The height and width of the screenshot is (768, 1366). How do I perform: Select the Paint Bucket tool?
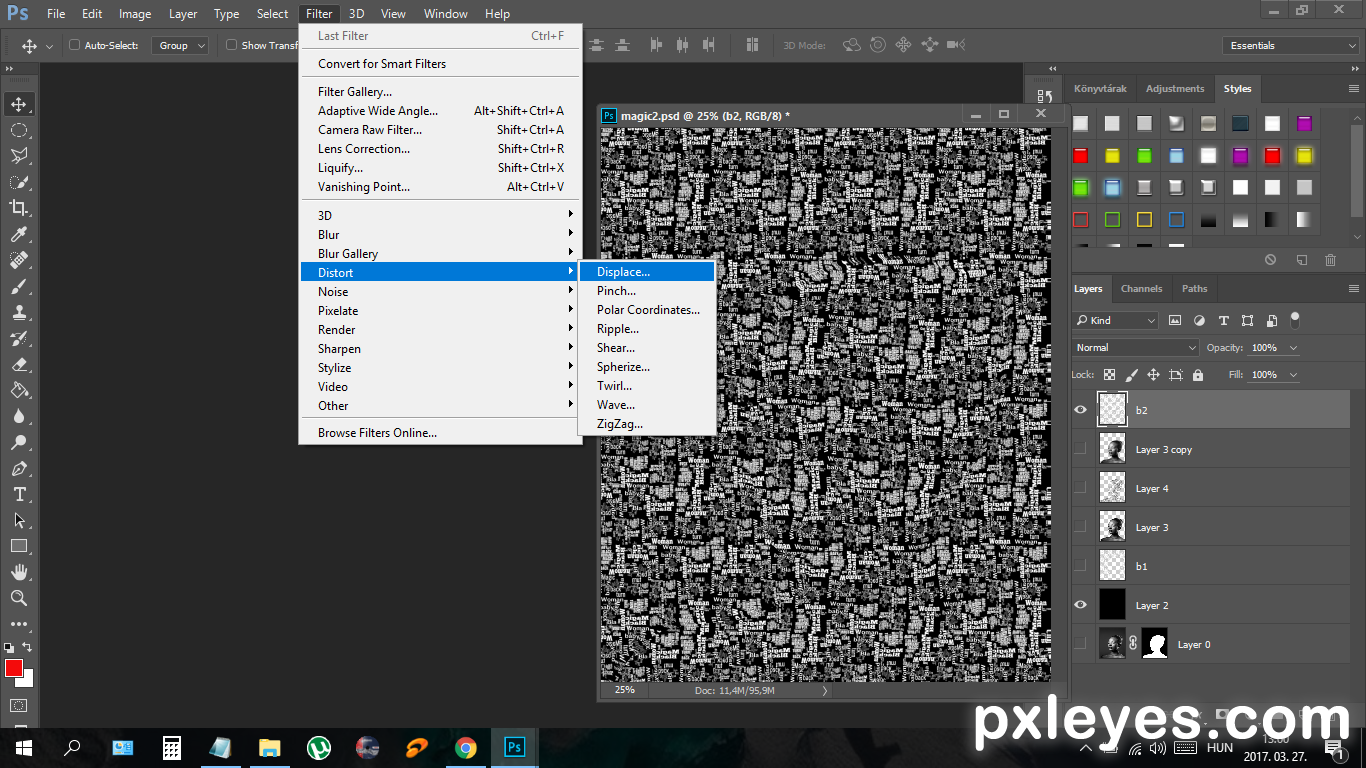click(x=19, y=390)
